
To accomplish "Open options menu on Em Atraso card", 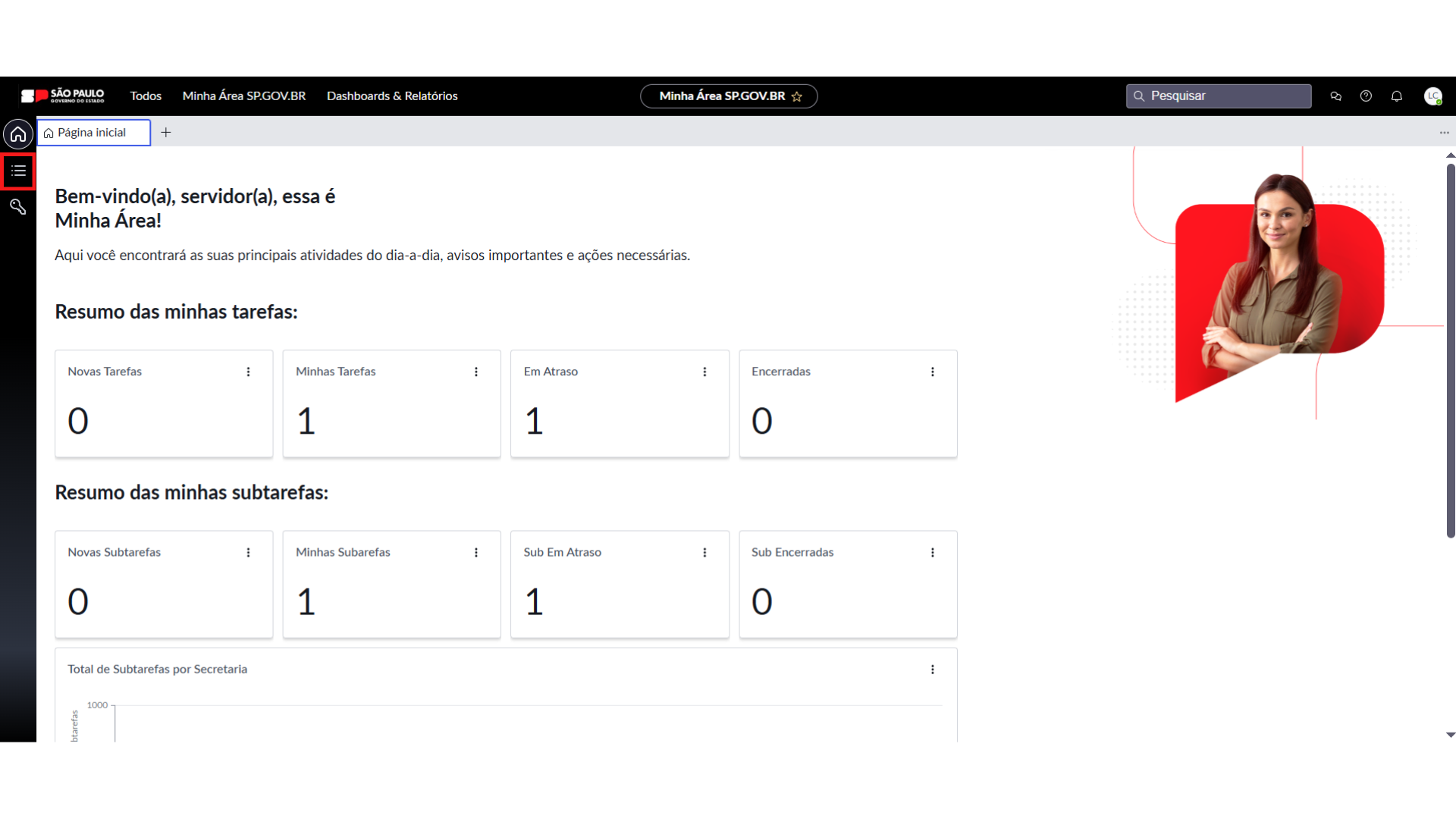I will pos(704,372).
